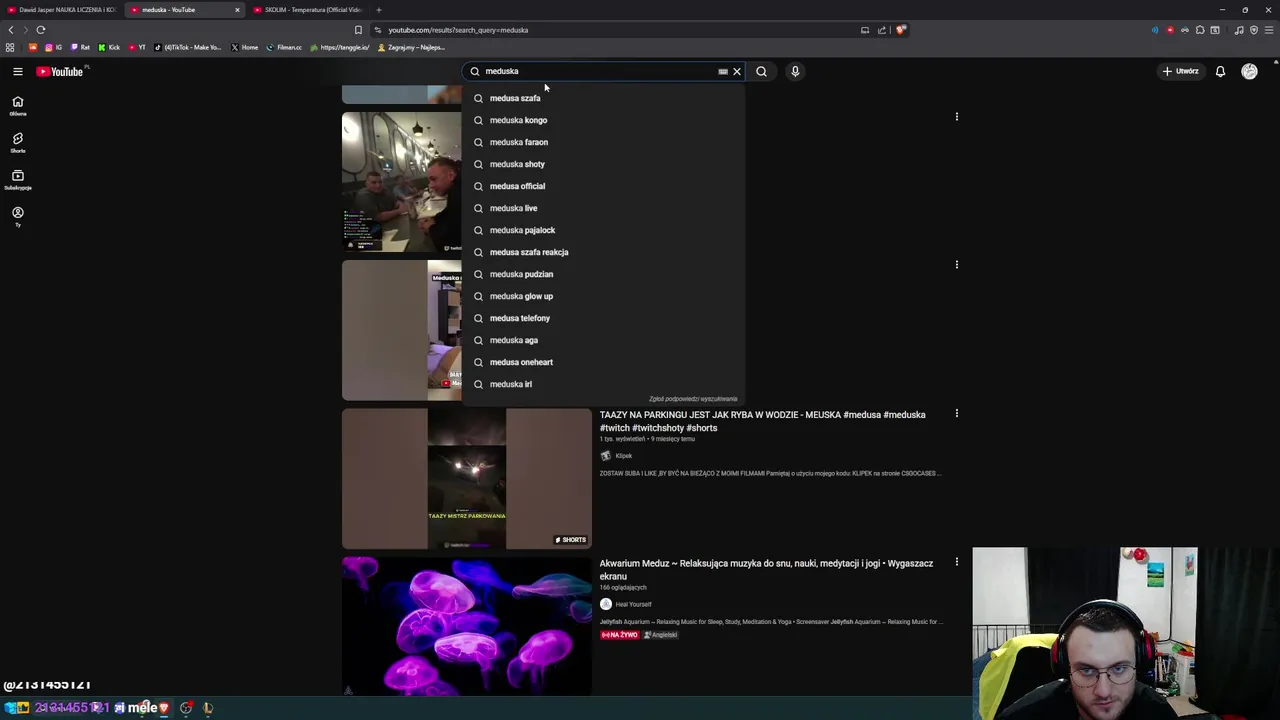Open the Klipek channel link

click(623, 456)
